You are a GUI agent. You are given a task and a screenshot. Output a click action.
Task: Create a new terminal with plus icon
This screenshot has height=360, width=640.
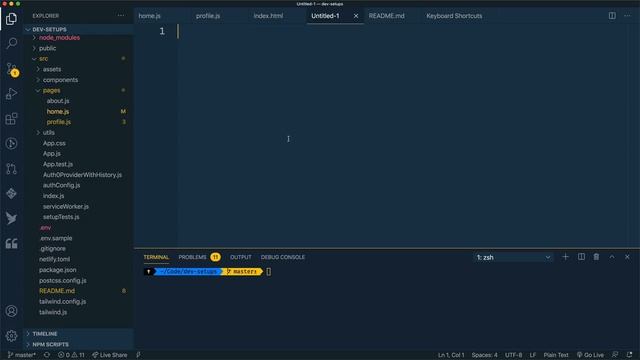(x=565, y=257)
